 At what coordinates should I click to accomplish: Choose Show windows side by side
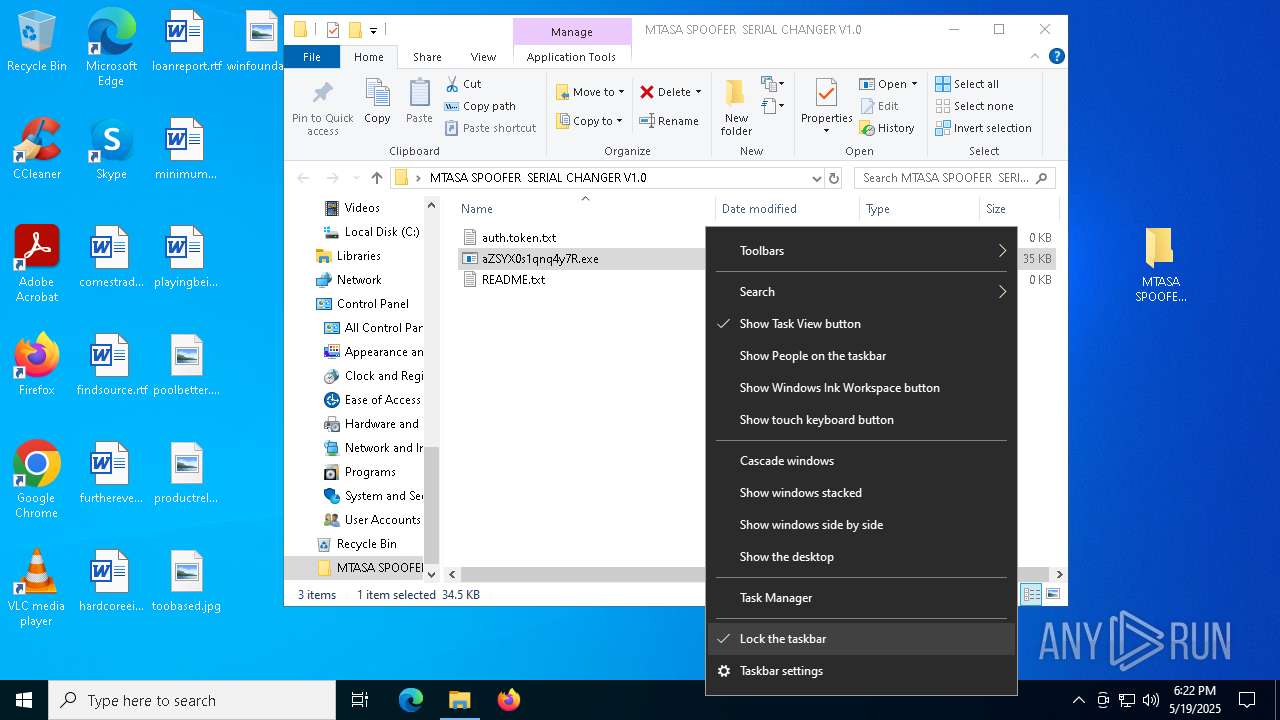[x=861, y=525]
